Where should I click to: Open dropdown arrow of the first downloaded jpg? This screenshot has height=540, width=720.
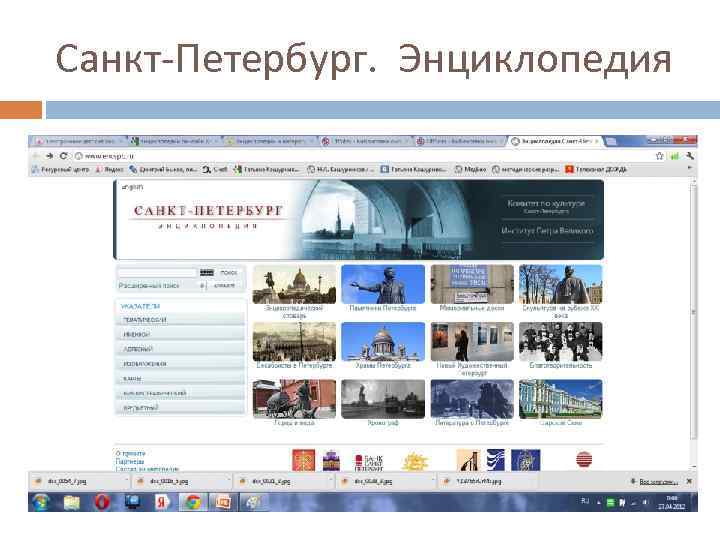126,481
